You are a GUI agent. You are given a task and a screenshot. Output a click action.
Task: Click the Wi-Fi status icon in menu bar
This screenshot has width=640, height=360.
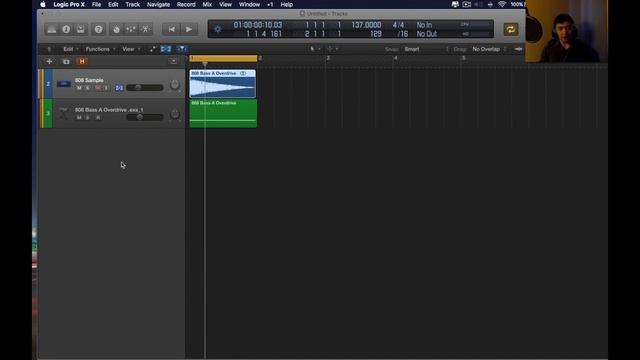[502, 4]
